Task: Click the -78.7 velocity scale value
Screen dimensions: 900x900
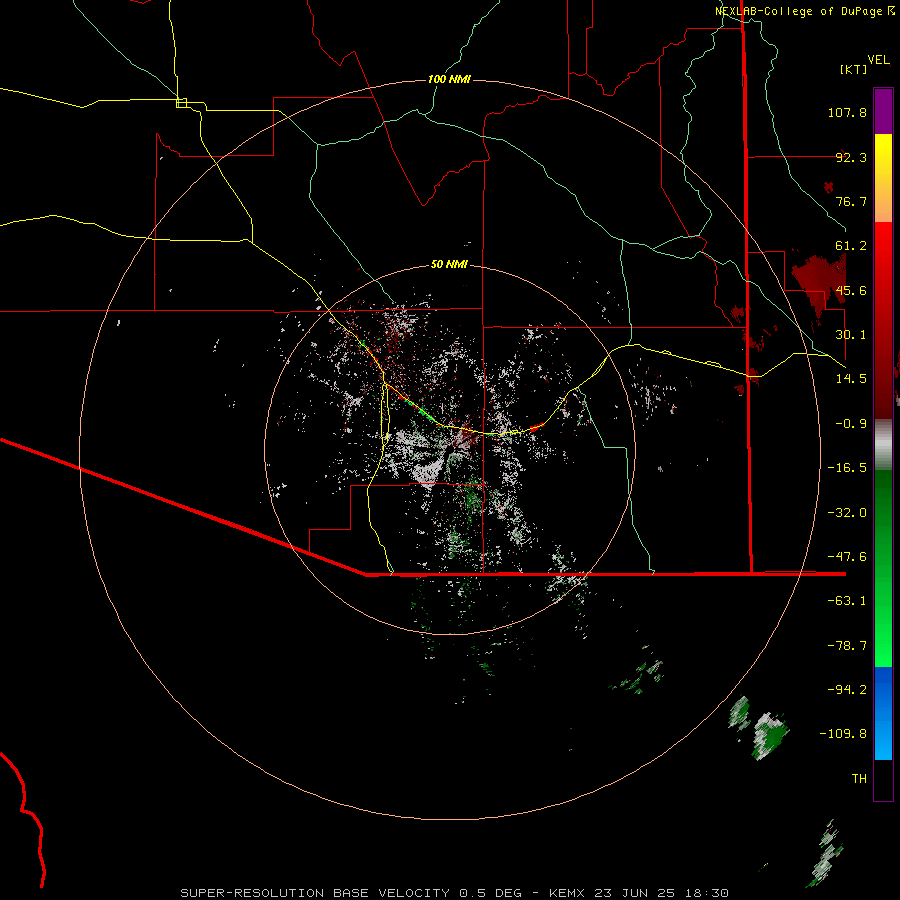Action: pos(847,646)
